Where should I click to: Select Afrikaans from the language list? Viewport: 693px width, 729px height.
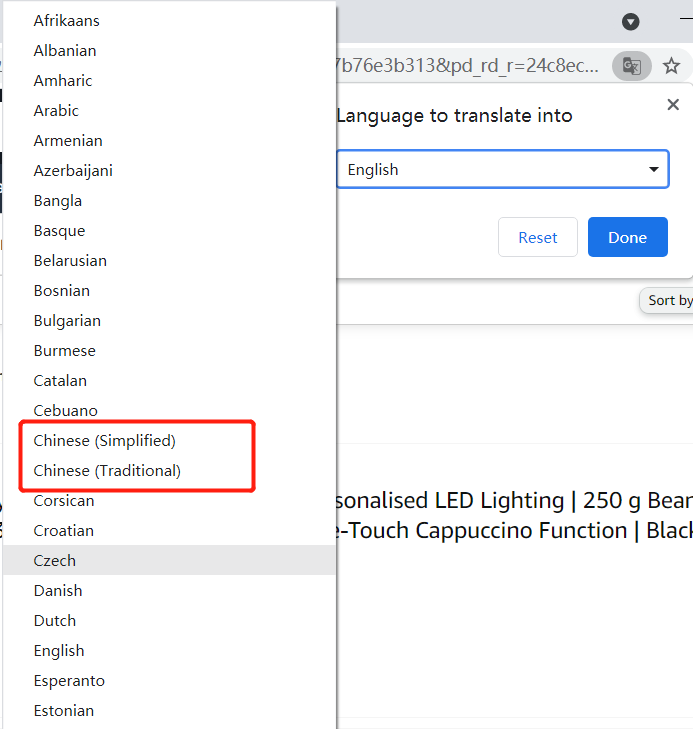[169, 20]
